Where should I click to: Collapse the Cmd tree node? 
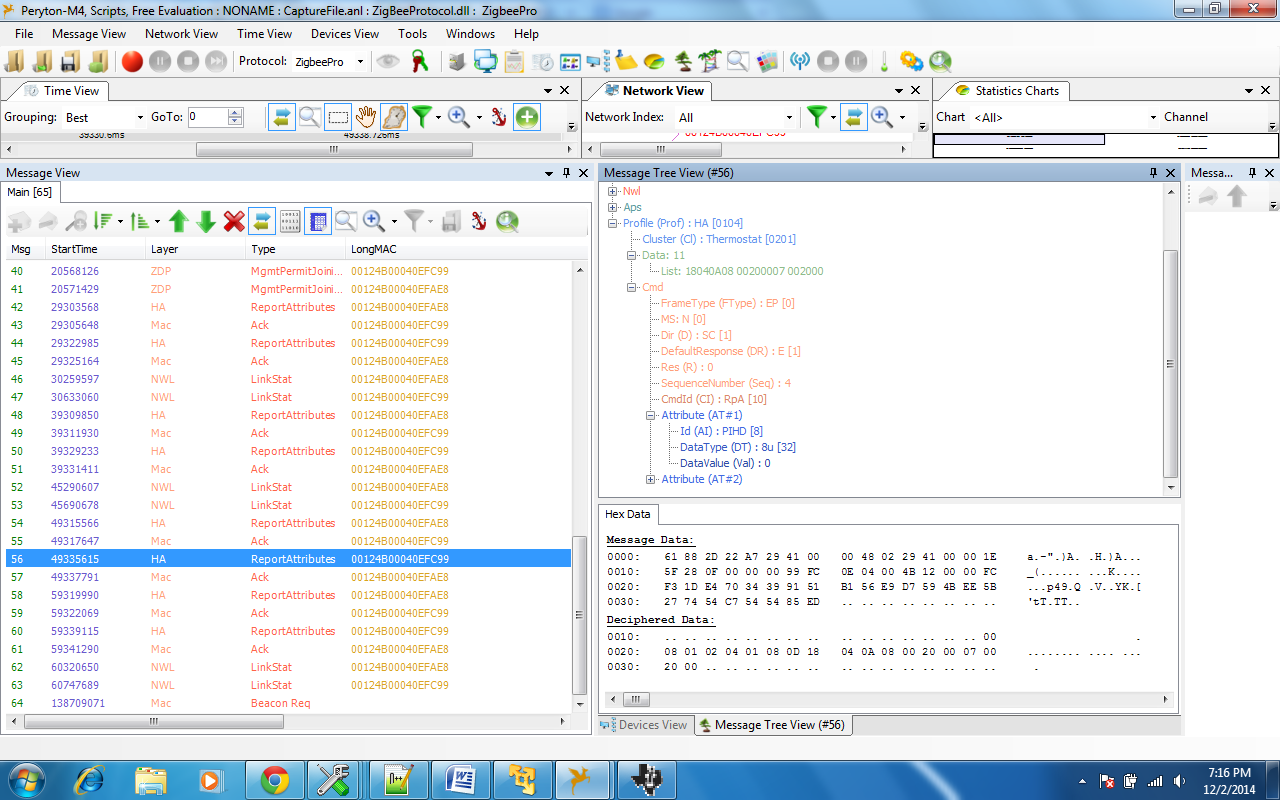pyautogui.click(x=632, y=287)
